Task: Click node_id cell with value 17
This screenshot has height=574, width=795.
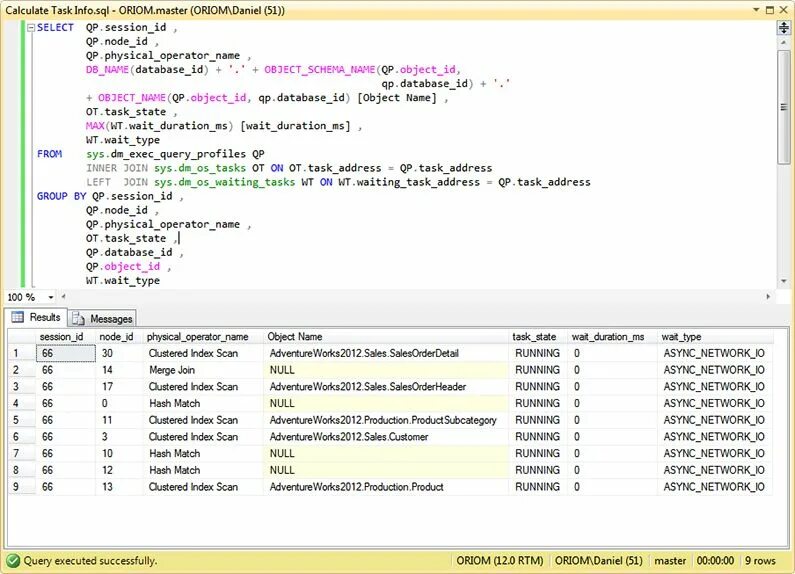Action: pos(119,387)
